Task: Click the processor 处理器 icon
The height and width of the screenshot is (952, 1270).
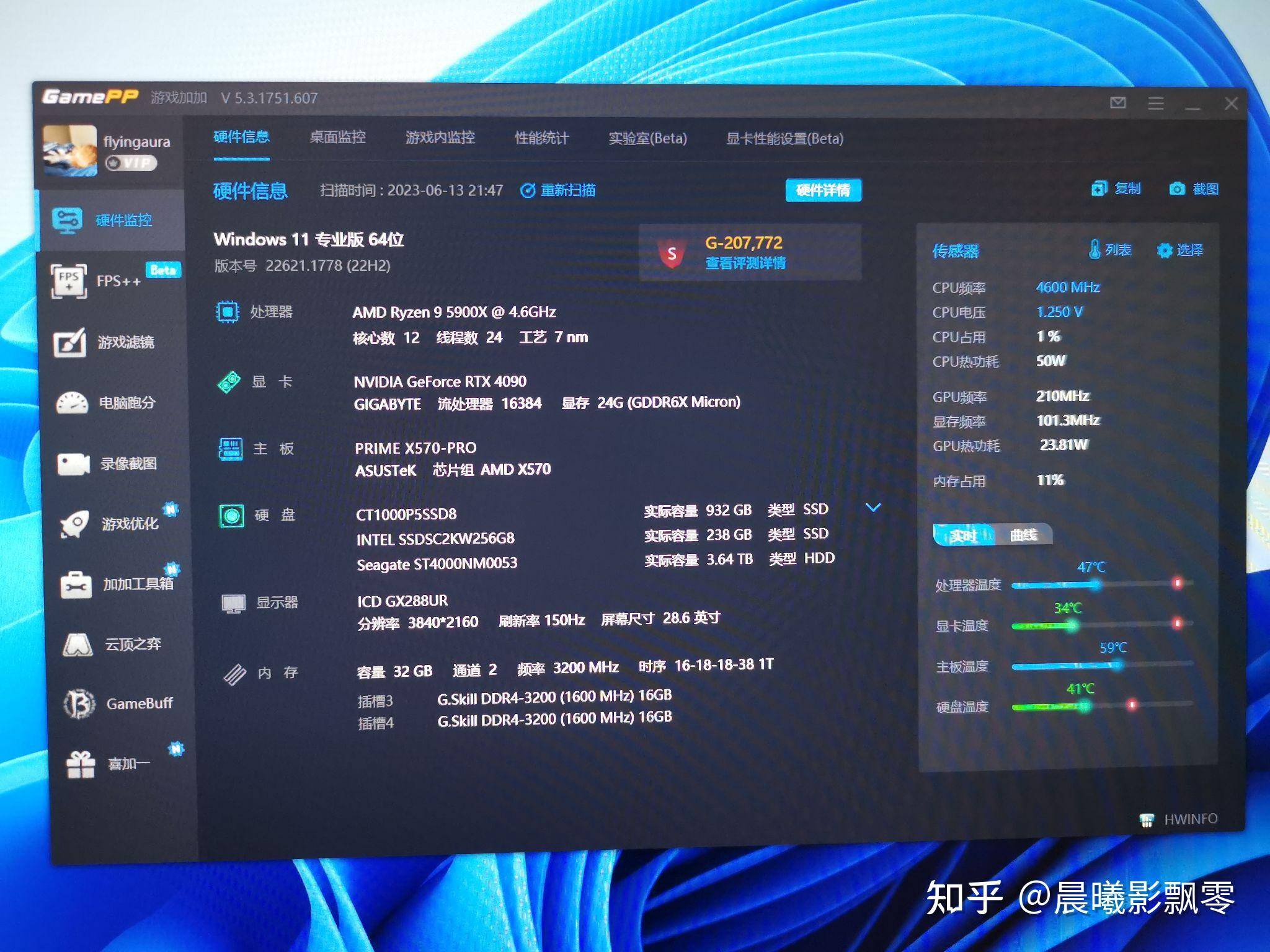Action: point(228,311)
